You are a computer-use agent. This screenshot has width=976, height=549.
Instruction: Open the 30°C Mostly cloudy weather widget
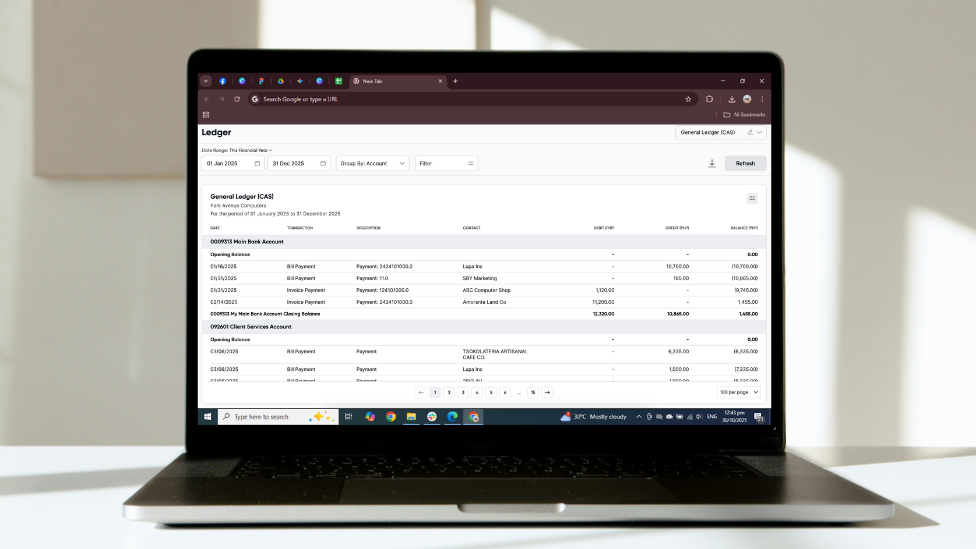click(593, 416)
